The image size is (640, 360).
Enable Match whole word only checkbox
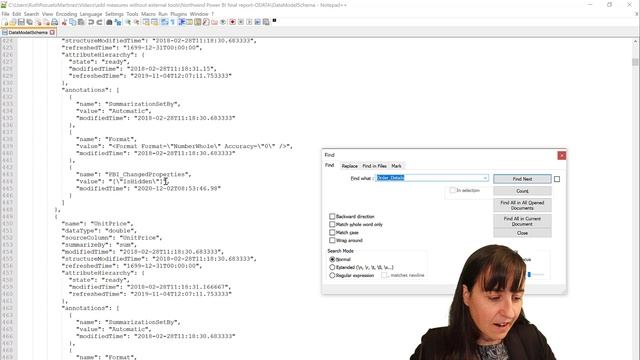[332, 224]
